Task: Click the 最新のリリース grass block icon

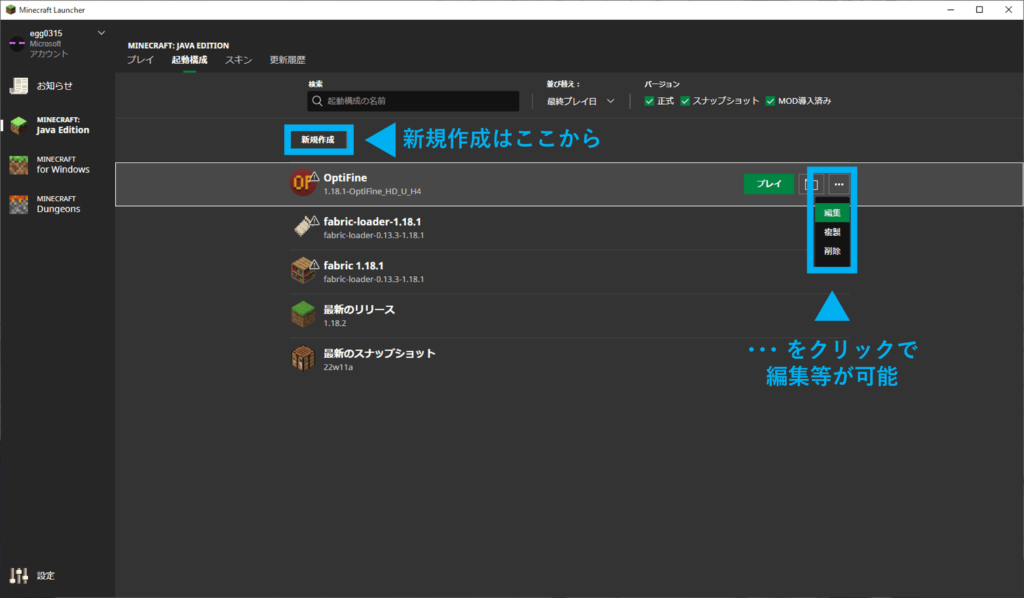Action: [x=303, y=314]
